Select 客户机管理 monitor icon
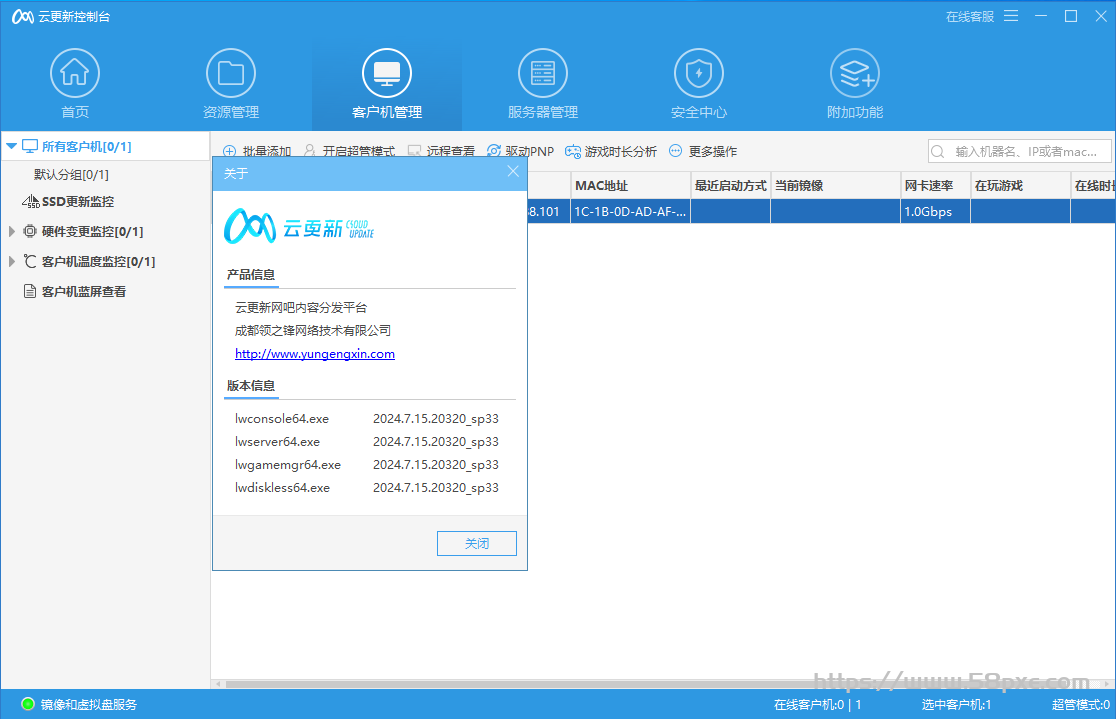Screen dimensions: 1116x719 386,73
